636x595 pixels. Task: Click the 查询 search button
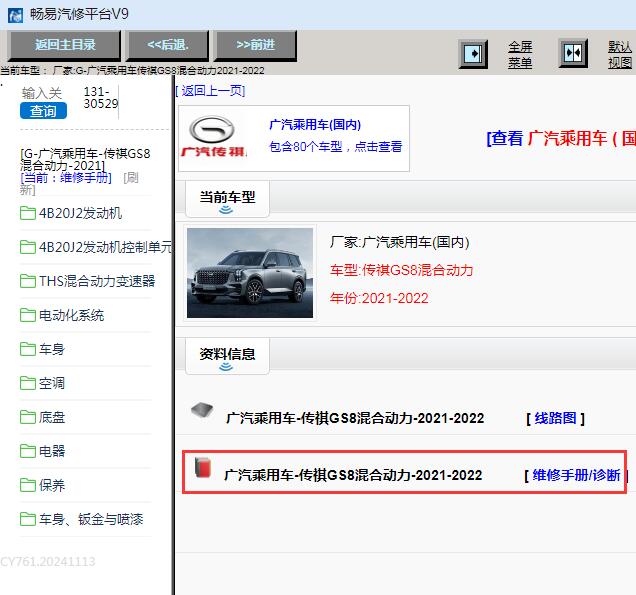pos(43,111)
